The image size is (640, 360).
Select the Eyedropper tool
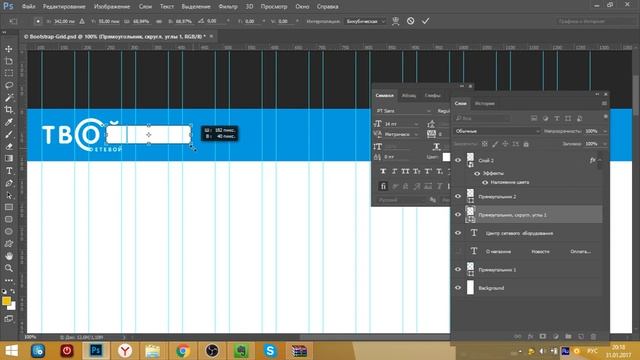click(9, 122)
